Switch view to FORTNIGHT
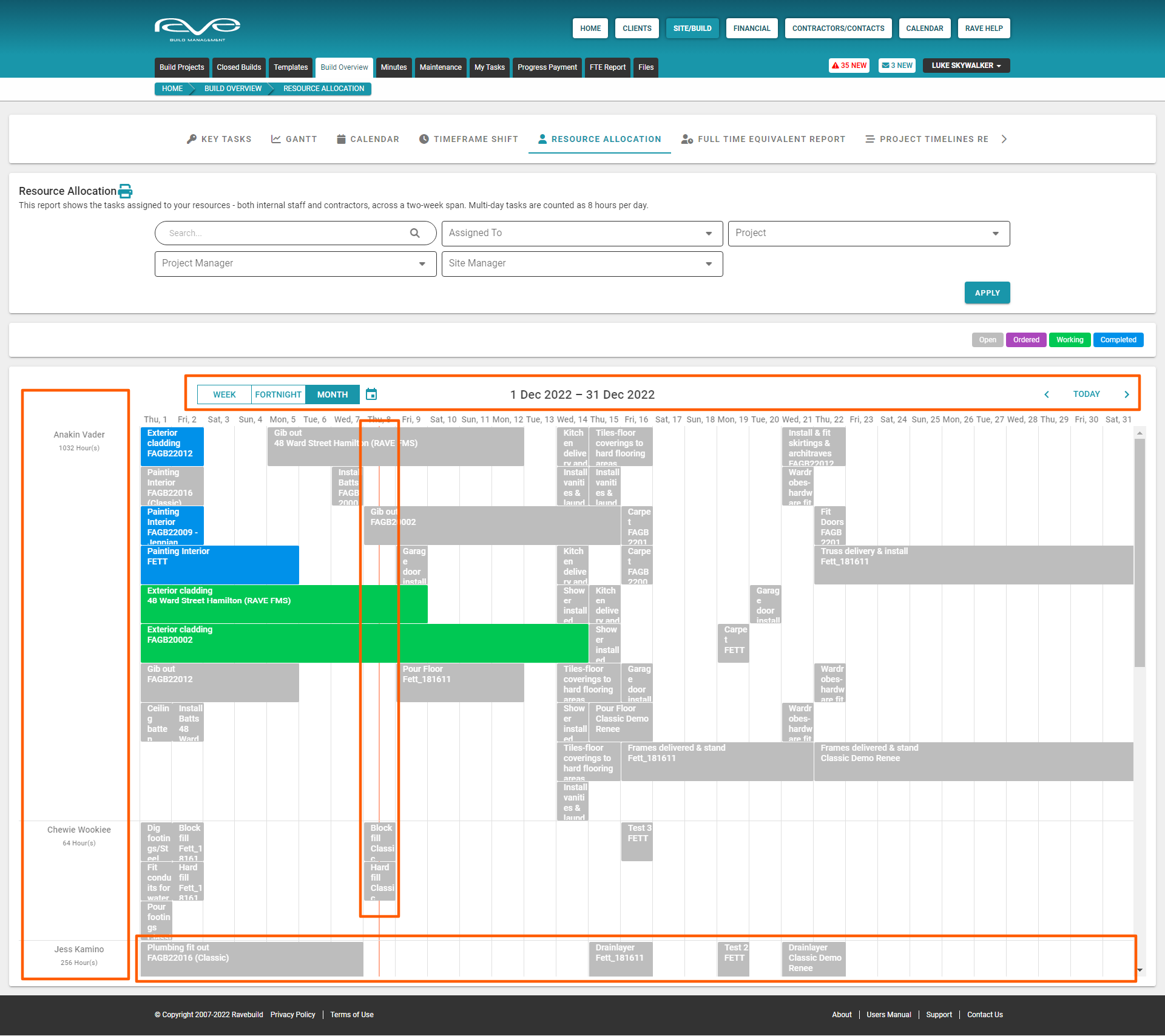 tap(278, 394)
